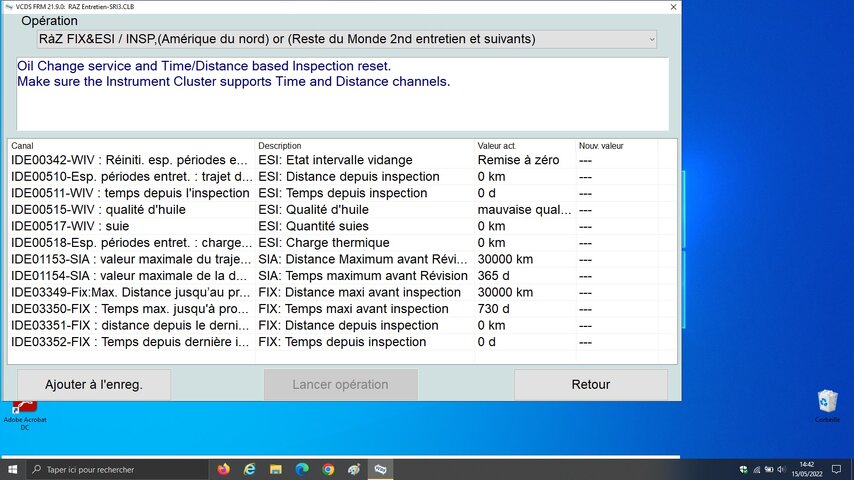Viewport: 854px width, 480px height.
Task: Open File Explorer from the taskbar
Action: pyautogui.click(x=276, y=469)
